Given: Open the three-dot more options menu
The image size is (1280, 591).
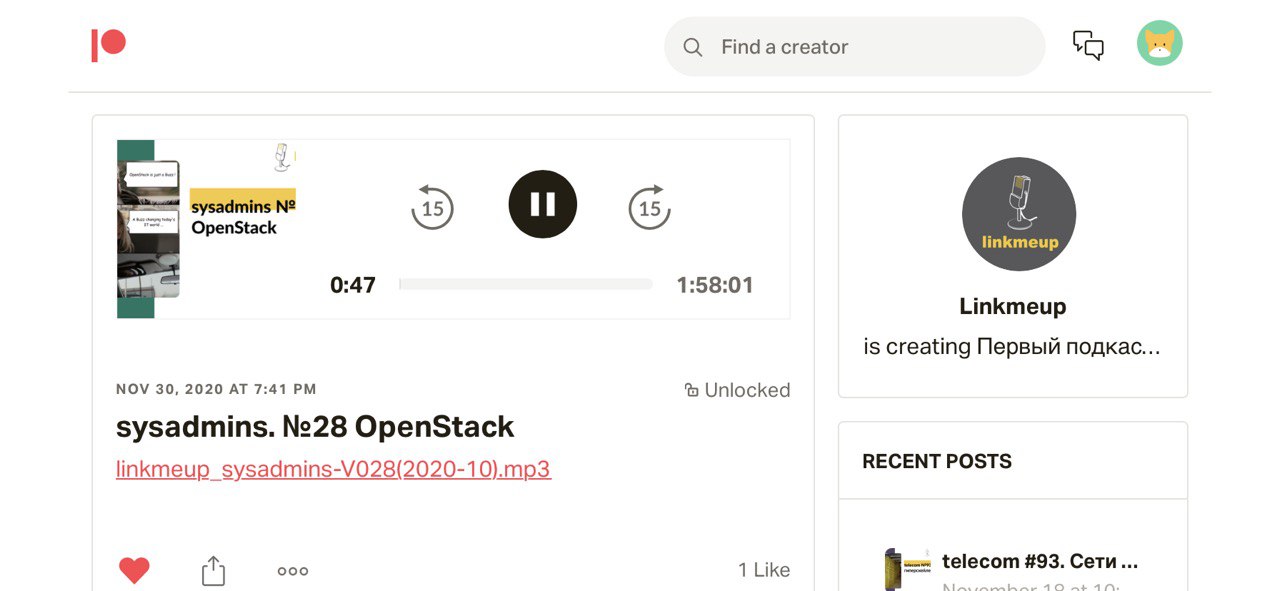Looking at the screenshot, I should pyautogui.click(x=293, y=571).
